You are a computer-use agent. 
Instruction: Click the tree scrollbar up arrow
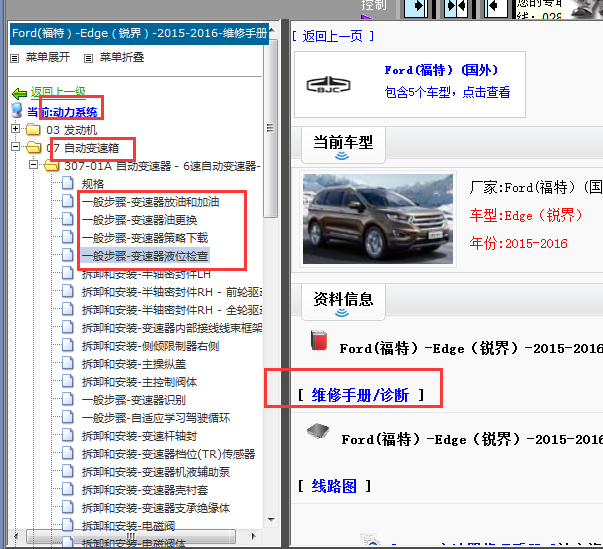271,30
